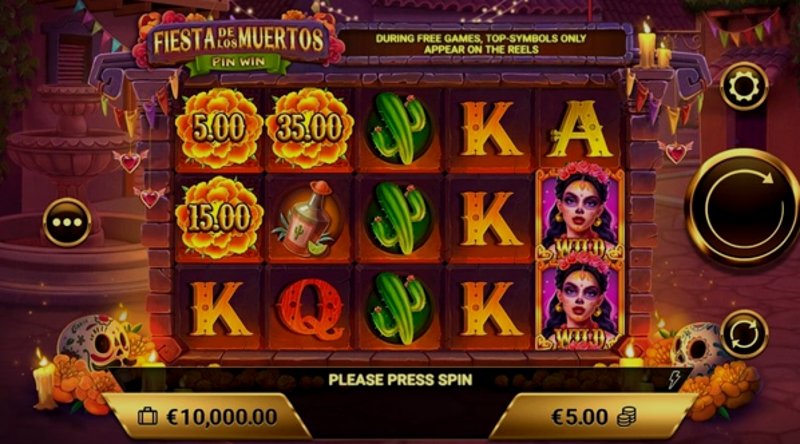Open the €5.00 bet amount panel

pos(592,417)
